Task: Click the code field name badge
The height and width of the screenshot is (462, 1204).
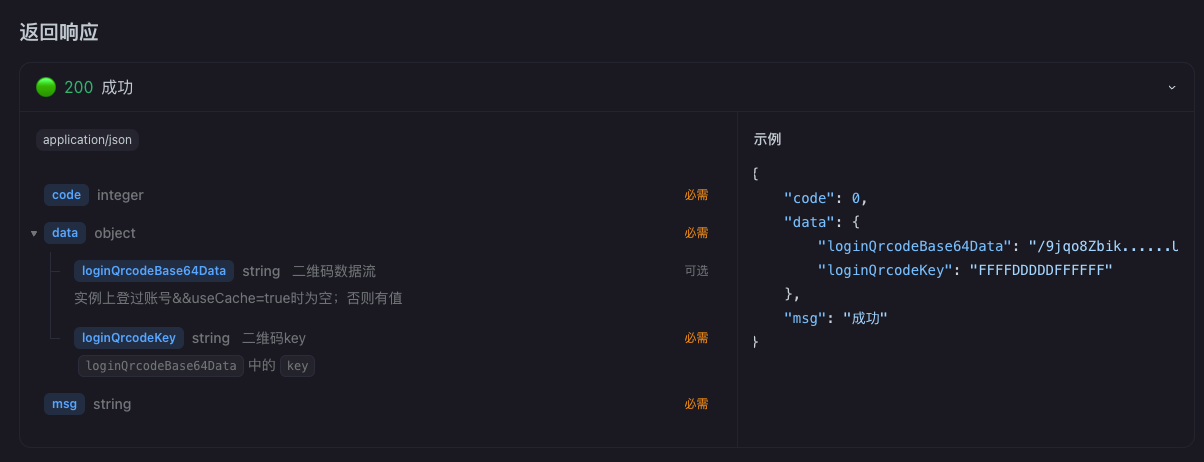Action: tap(66, 195)
